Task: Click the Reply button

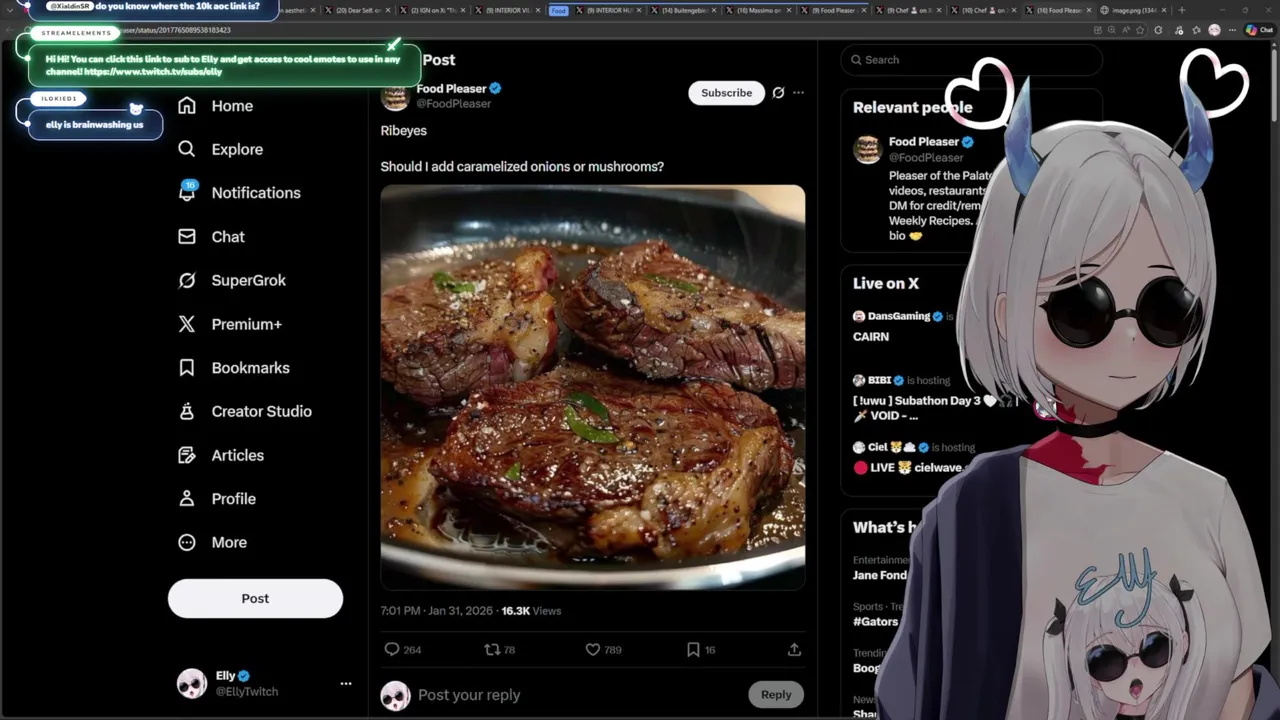Action: pyautogui.click(x=776, y=695)
